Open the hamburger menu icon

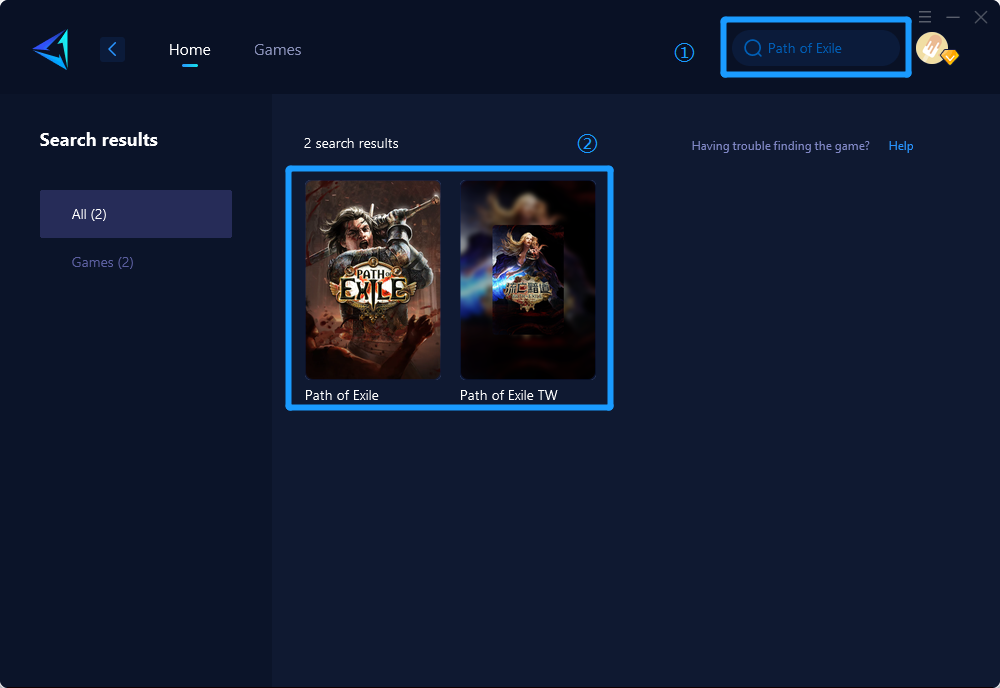(925, 17)
